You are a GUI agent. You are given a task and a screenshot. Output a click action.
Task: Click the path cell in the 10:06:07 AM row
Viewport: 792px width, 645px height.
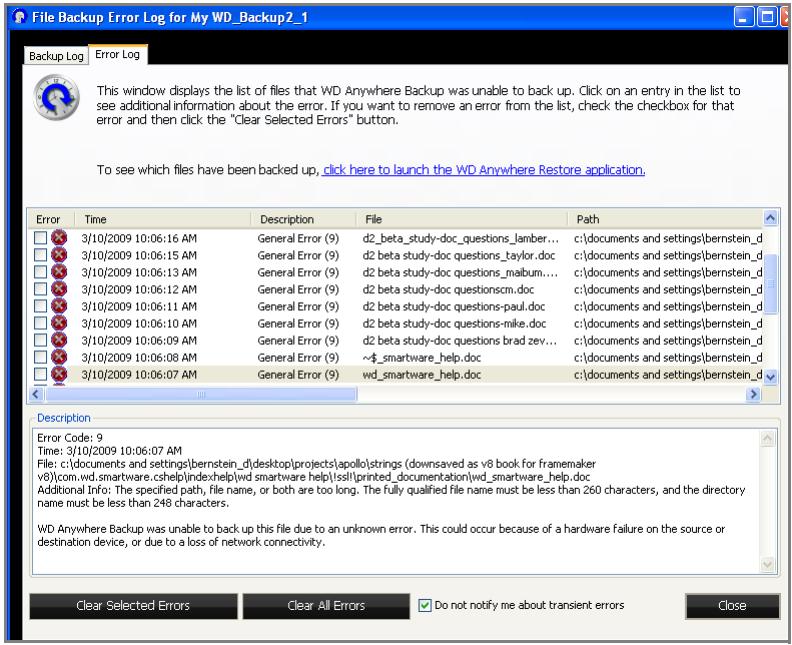pos(668,374)
